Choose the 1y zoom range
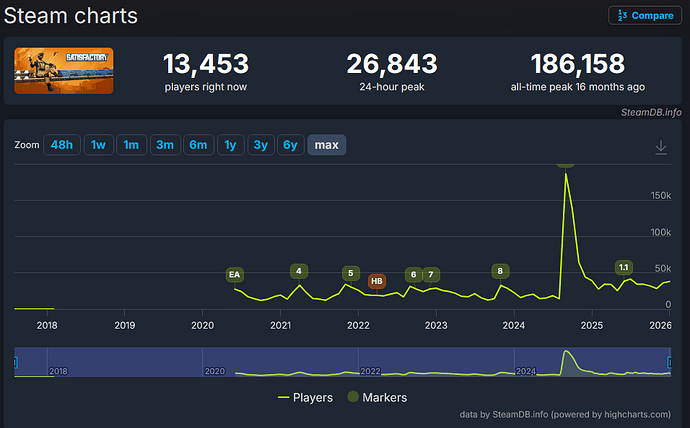 (x=230, y=145)
